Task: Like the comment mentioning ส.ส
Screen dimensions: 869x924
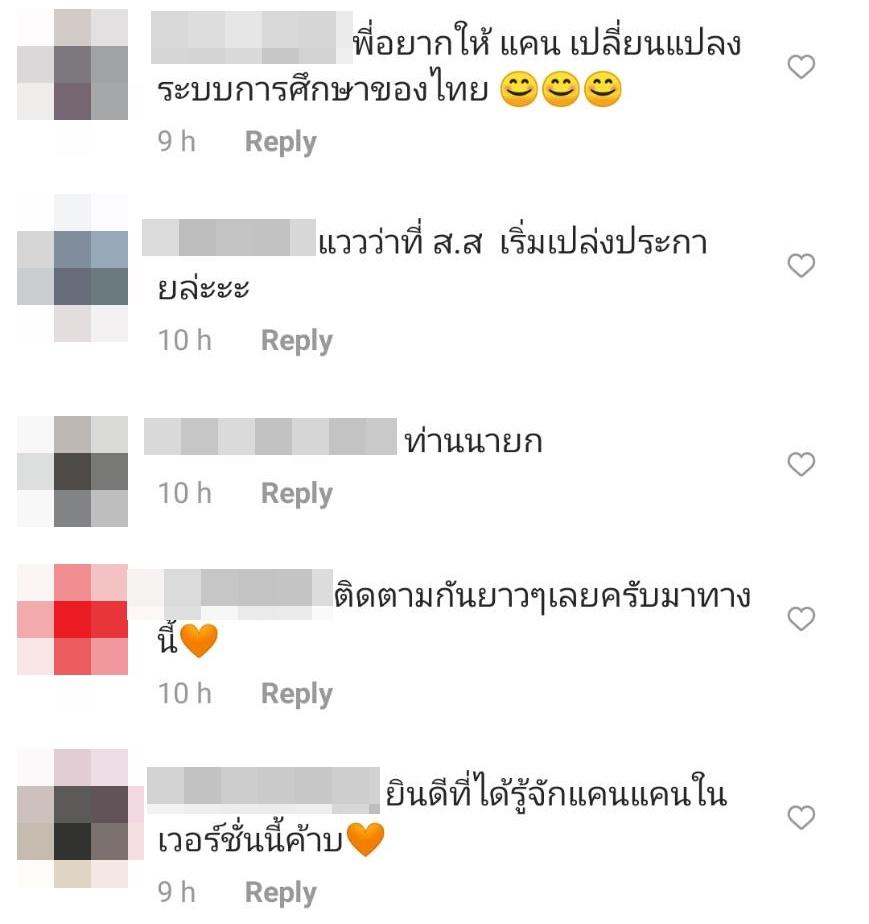Action: click(x=801, y=265)
